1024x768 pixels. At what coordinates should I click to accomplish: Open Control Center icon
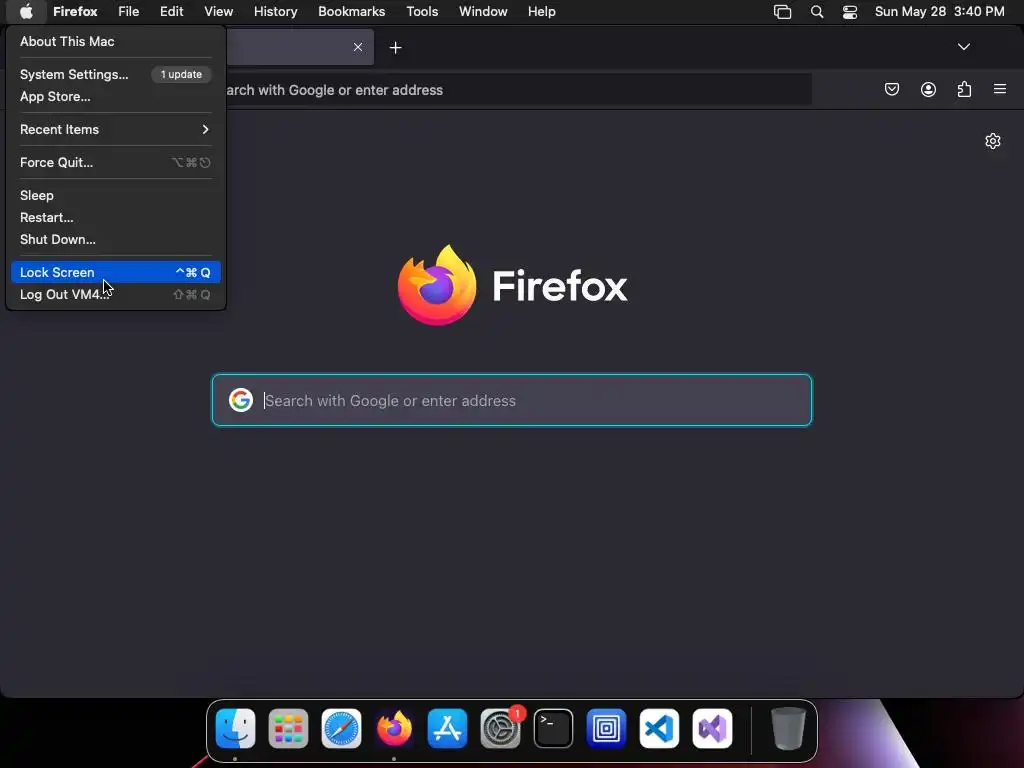[850, 11]
